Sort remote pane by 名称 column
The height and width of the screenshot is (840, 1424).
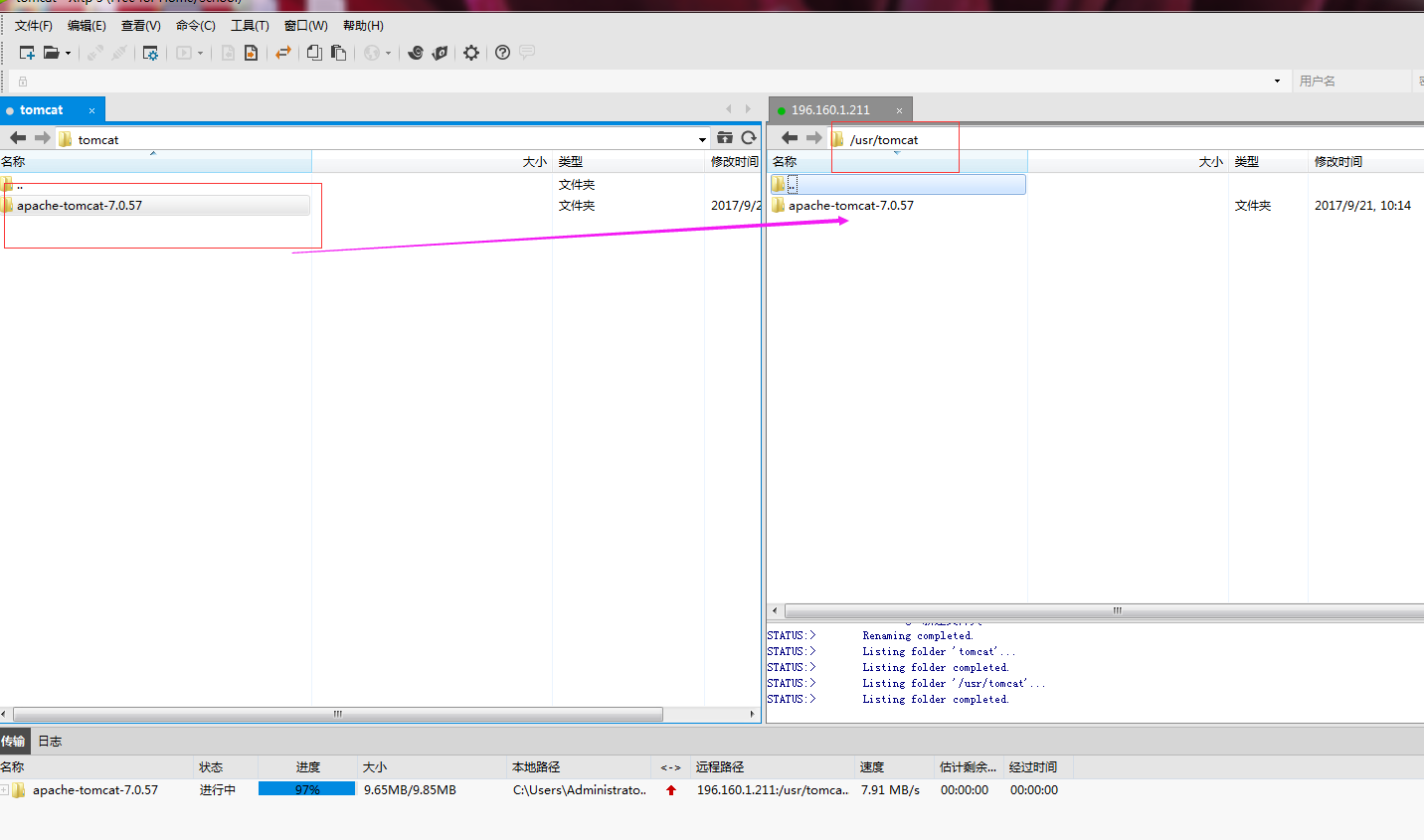[x=898, y=162]
